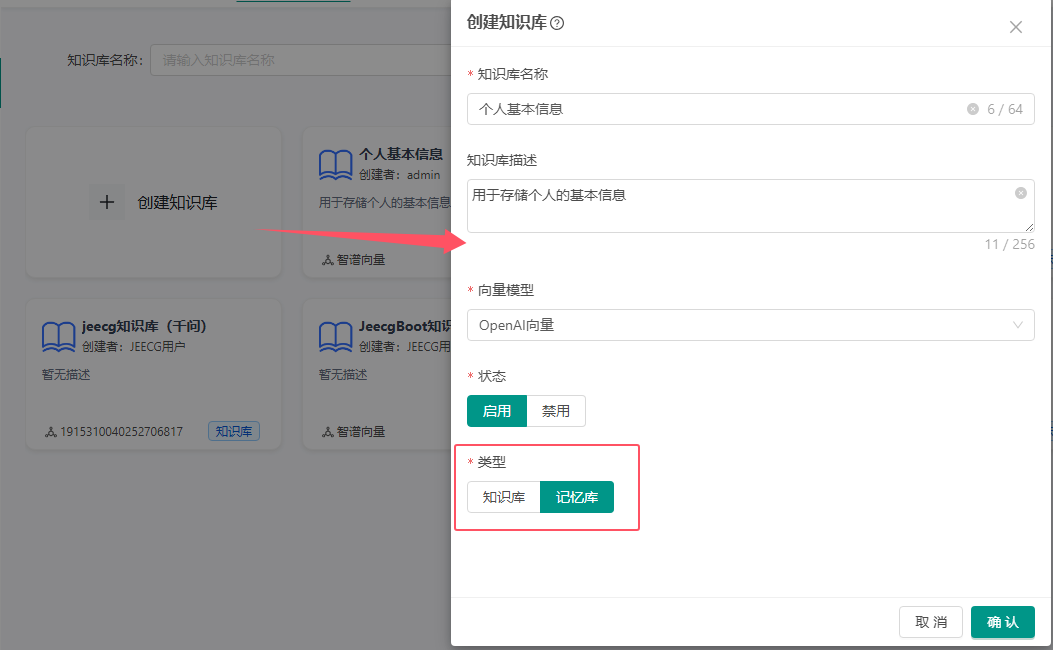Set status to 禁用
This screenshot has width=1053, height=650.
[x=556, y=411]
